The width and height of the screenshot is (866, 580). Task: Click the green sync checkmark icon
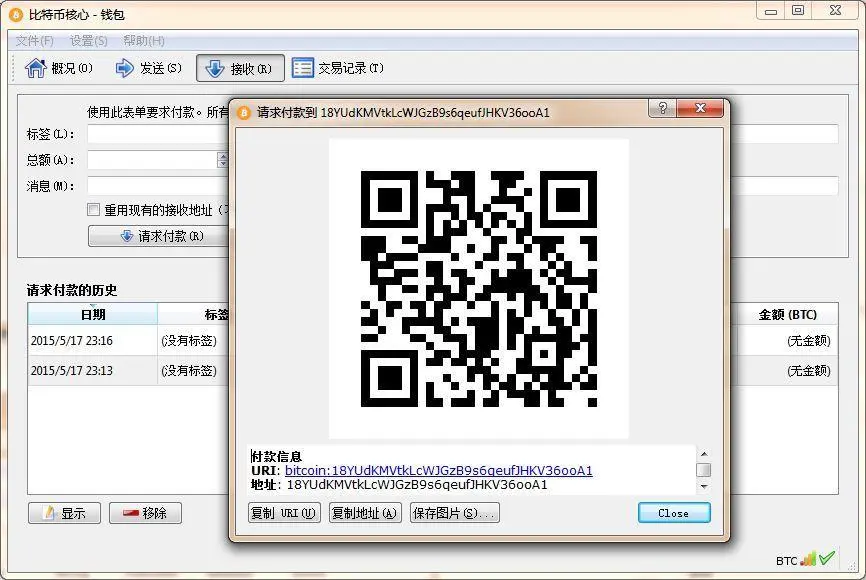[827, 558]
